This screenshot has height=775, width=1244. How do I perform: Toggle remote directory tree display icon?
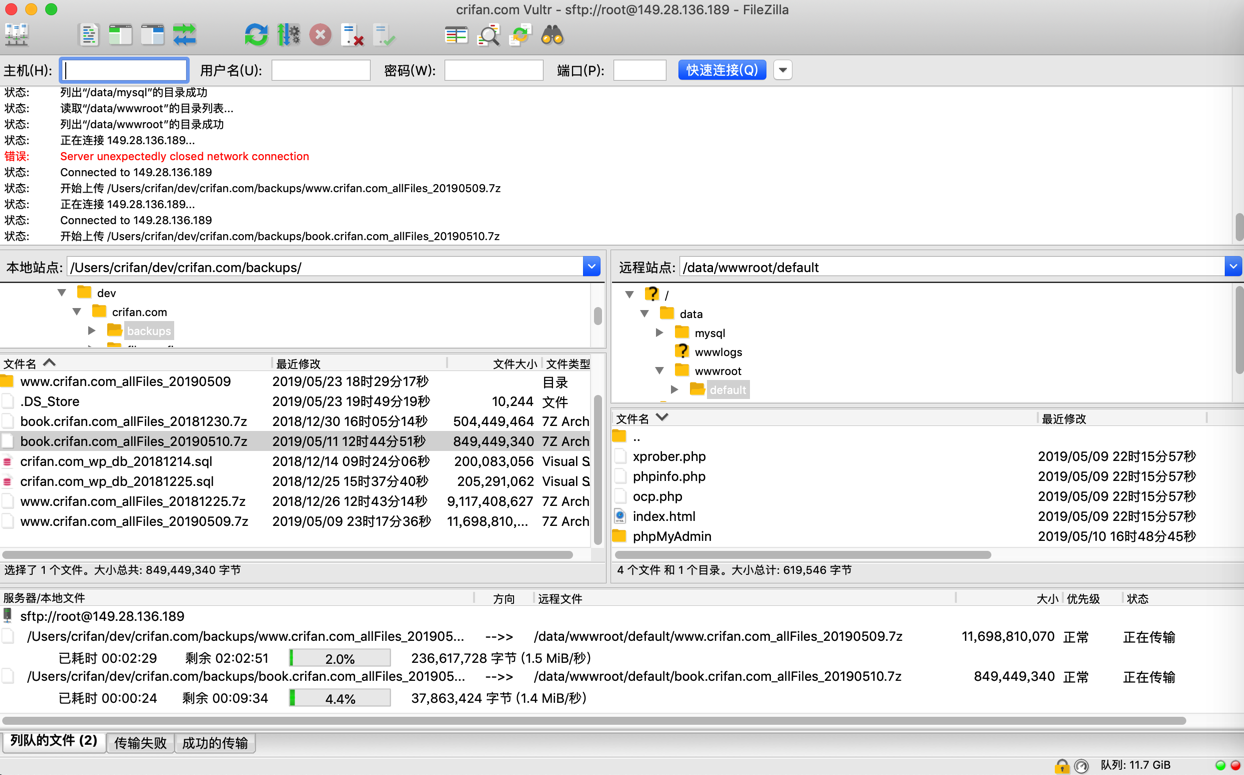point(152,35)
